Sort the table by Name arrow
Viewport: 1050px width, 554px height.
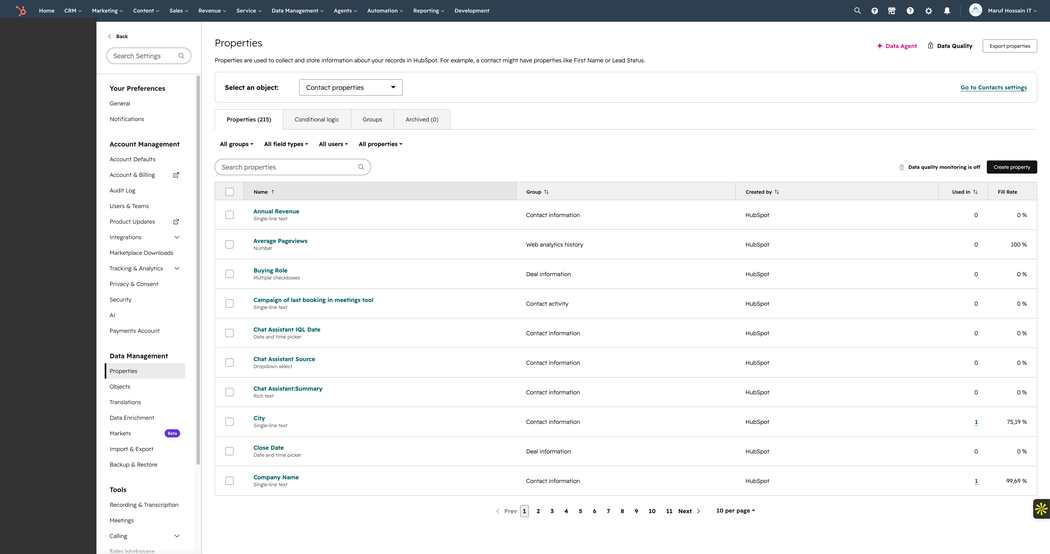point(273,192)
